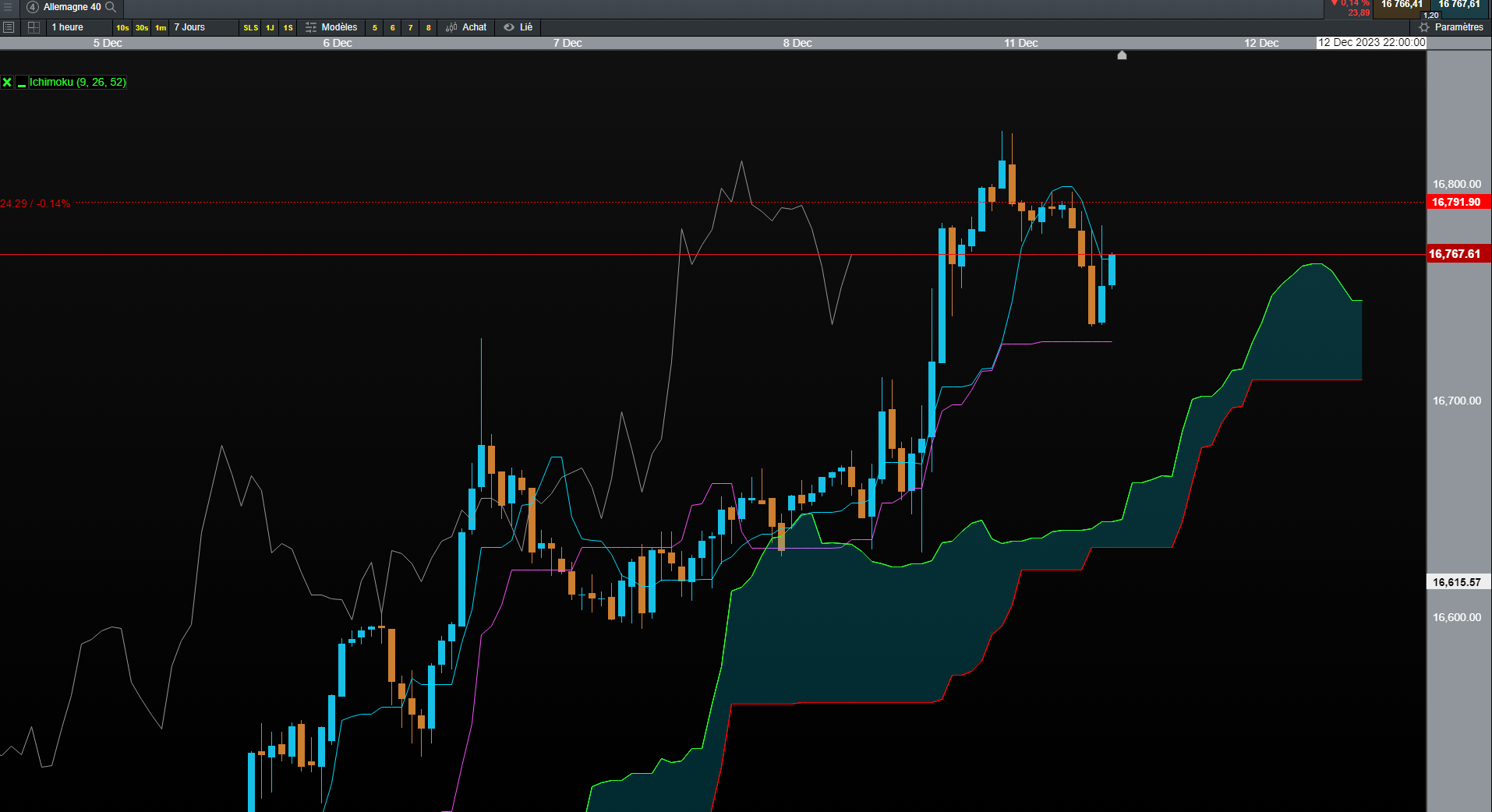
Task: Switch to the 30s quick timeframe
Action: pyautogui.click(x=142, y=28)
